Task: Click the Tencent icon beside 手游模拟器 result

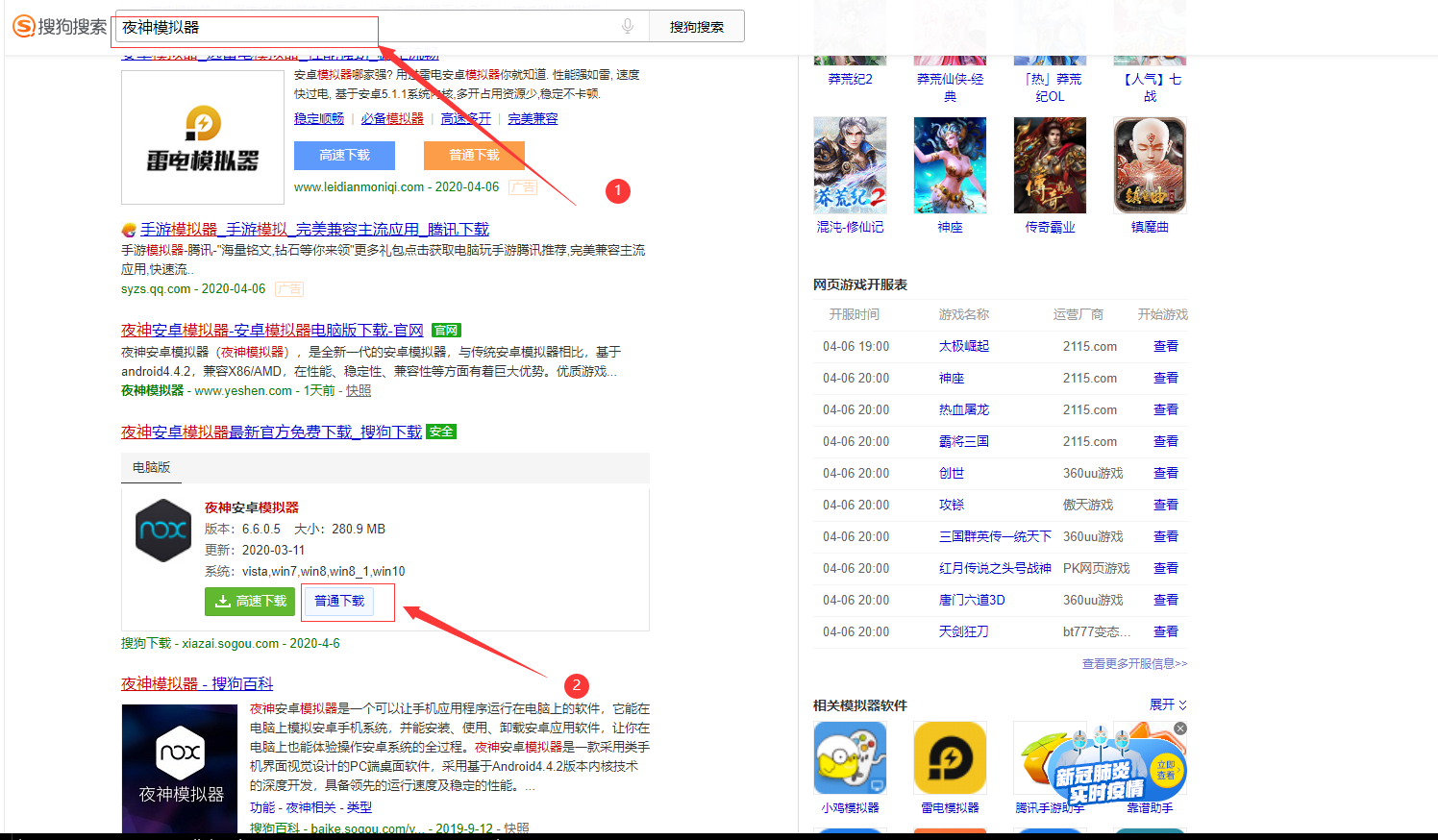Action: 129,230
